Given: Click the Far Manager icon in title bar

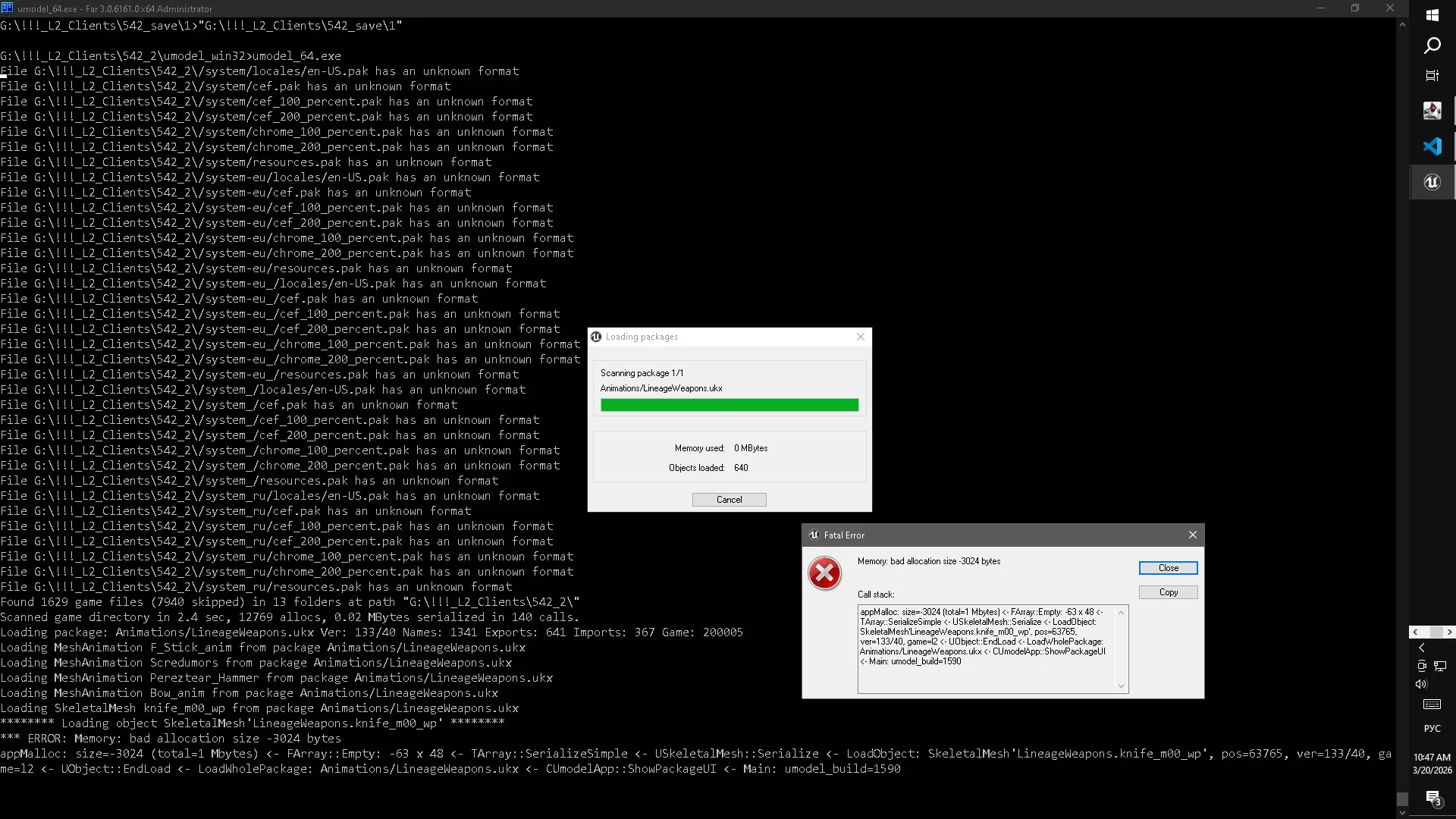Looking at the screenshot, I should (7, 8).
